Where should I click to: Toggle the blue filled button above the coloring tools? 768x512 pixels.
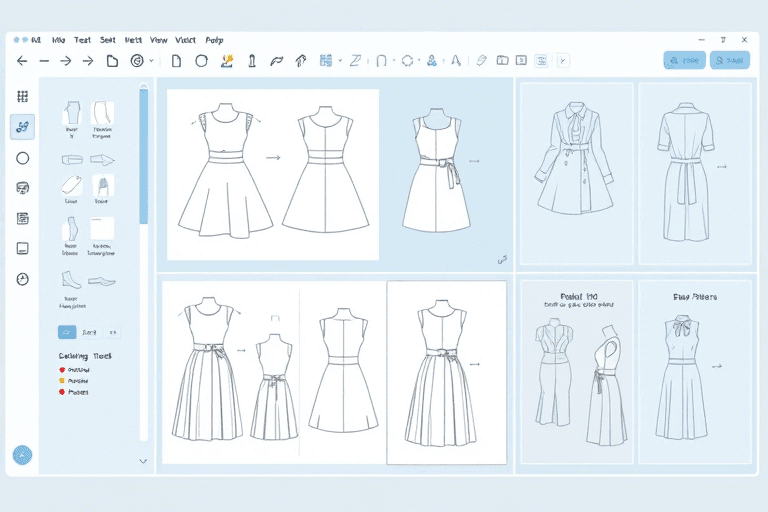(67, 332)
